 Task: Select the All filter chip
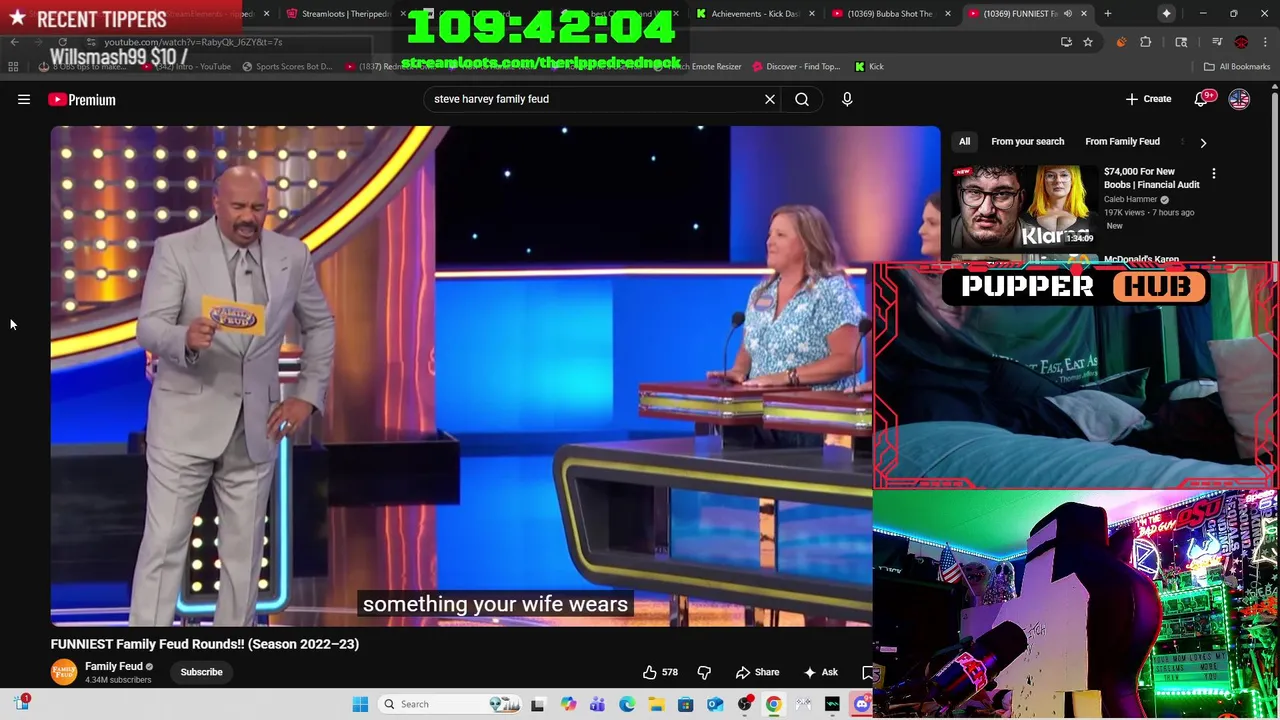(x=964, y=142)
